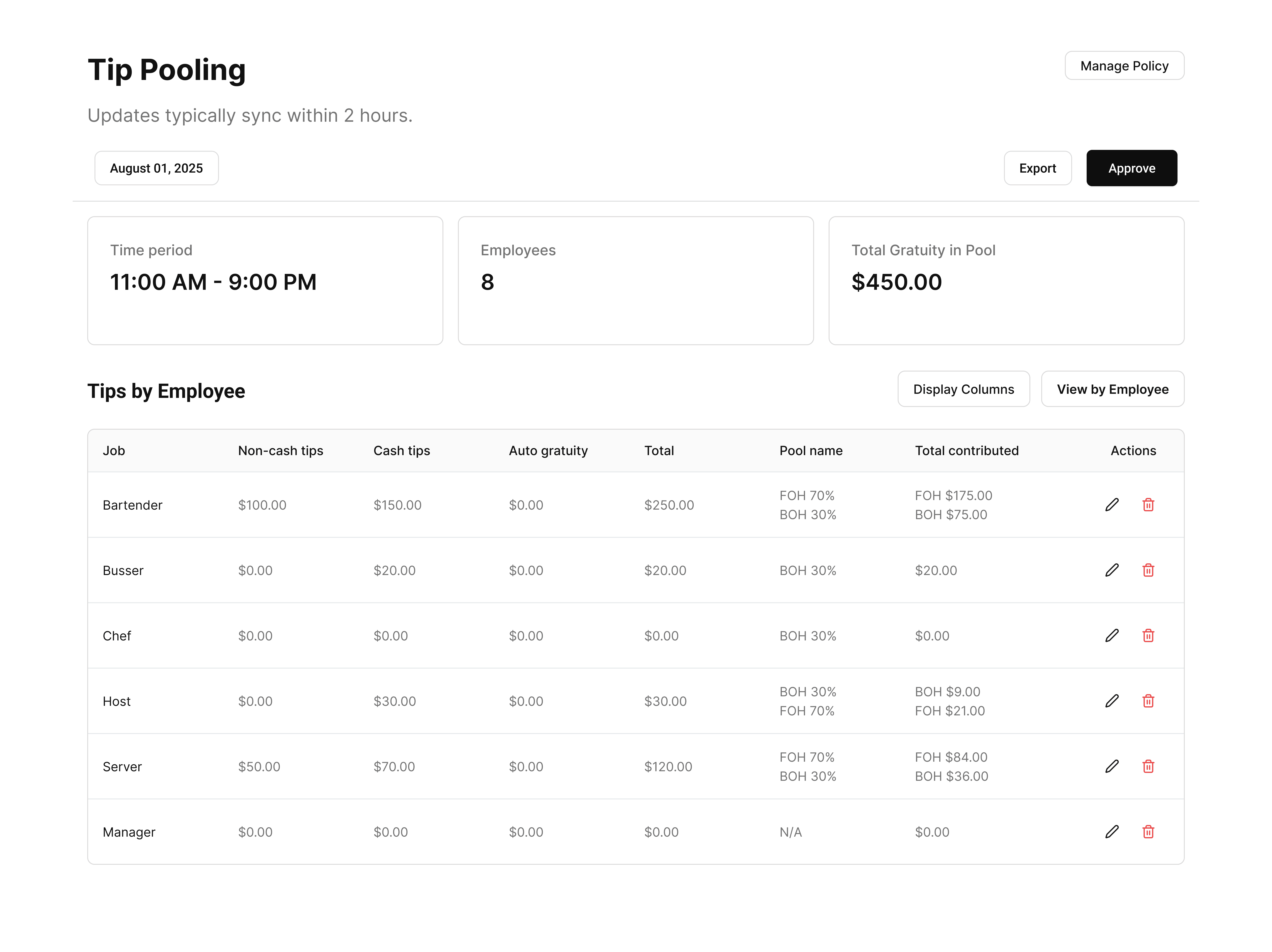The height and width of the screenshot is (952, 1272).
Task: Open the Display Columns selector
Action: pyautogui.click(x=963, y=389)
